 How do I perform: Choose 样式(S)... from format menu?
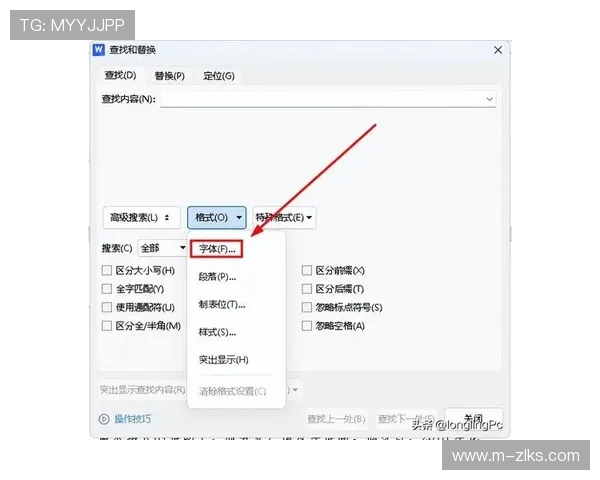click(x=217, y=332)
